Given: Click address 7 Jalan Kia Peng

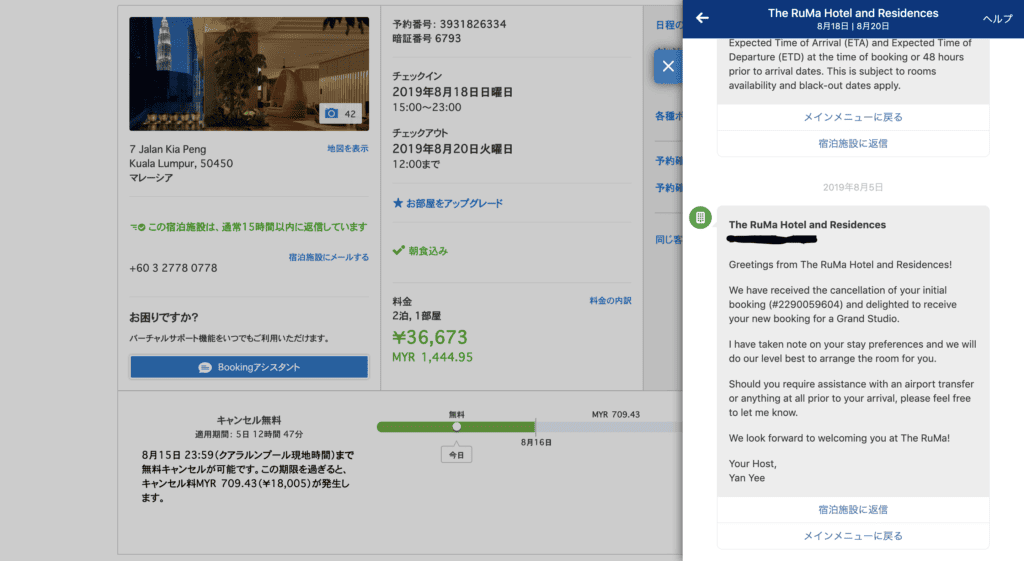Looking at the screenshot, I should [x=168, y=149].
